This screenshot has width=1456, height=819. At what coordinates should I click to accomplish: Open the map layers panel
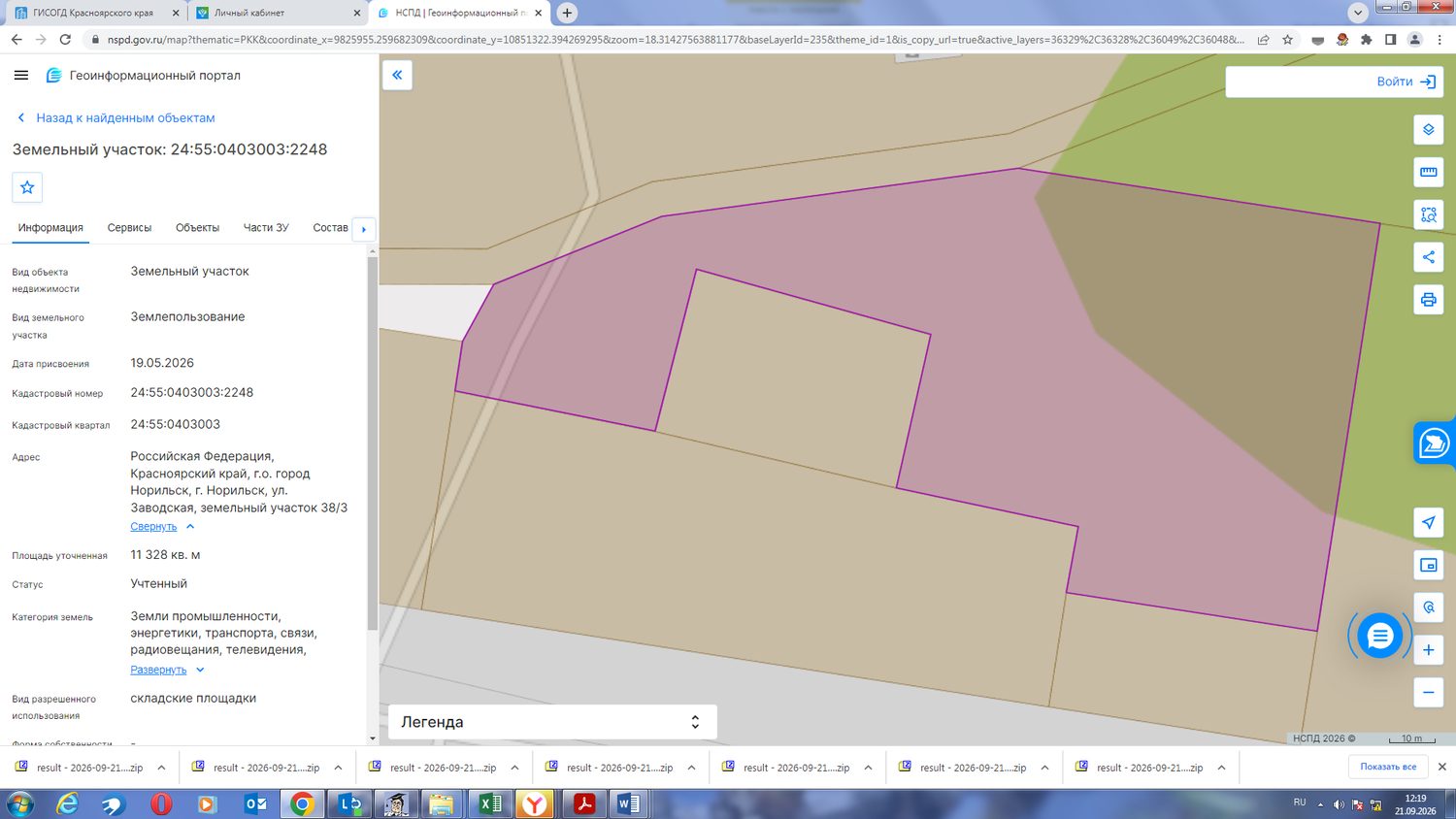click(x=1429, y=130)
